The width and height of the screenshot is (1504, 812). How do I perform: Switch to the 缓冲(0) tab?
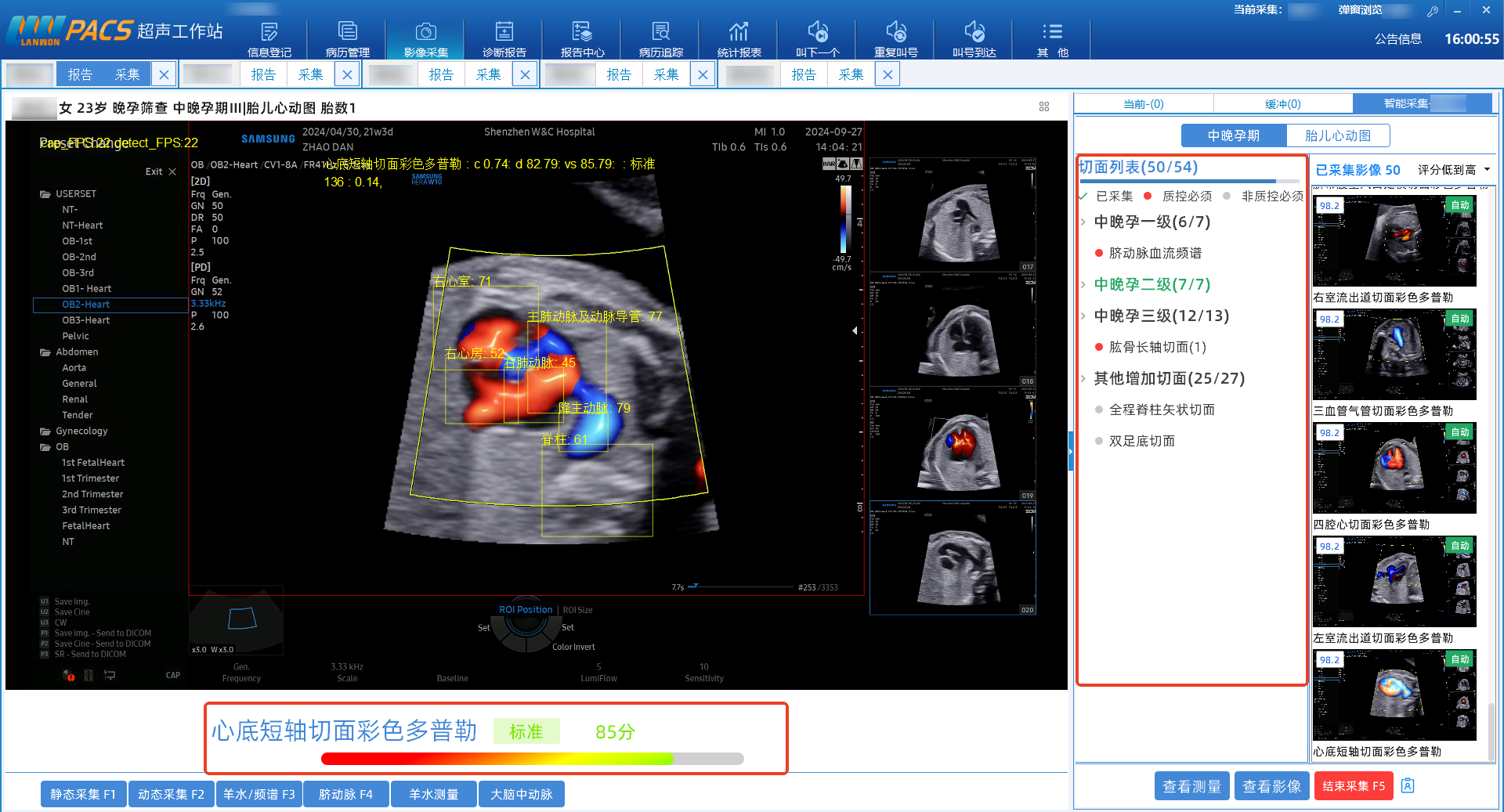(1282, 104)
